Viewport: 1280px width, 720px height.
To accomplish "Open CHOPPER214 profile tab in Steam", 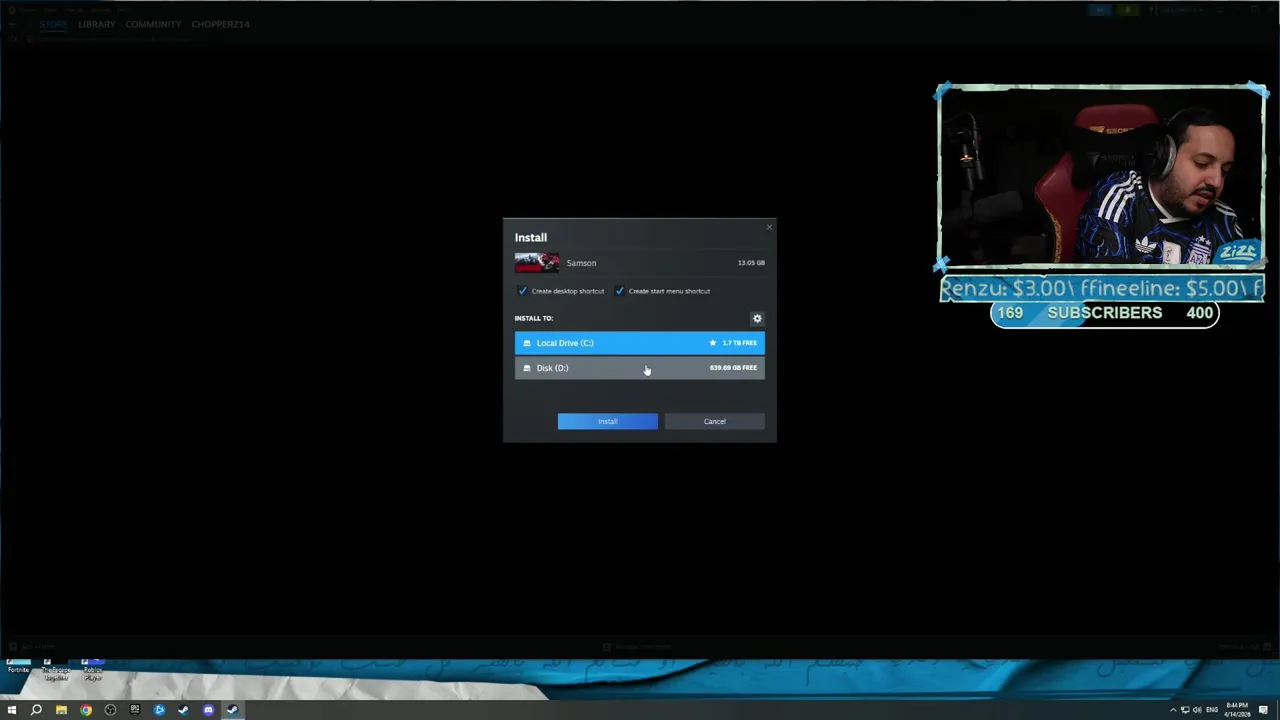I will 220,24.
